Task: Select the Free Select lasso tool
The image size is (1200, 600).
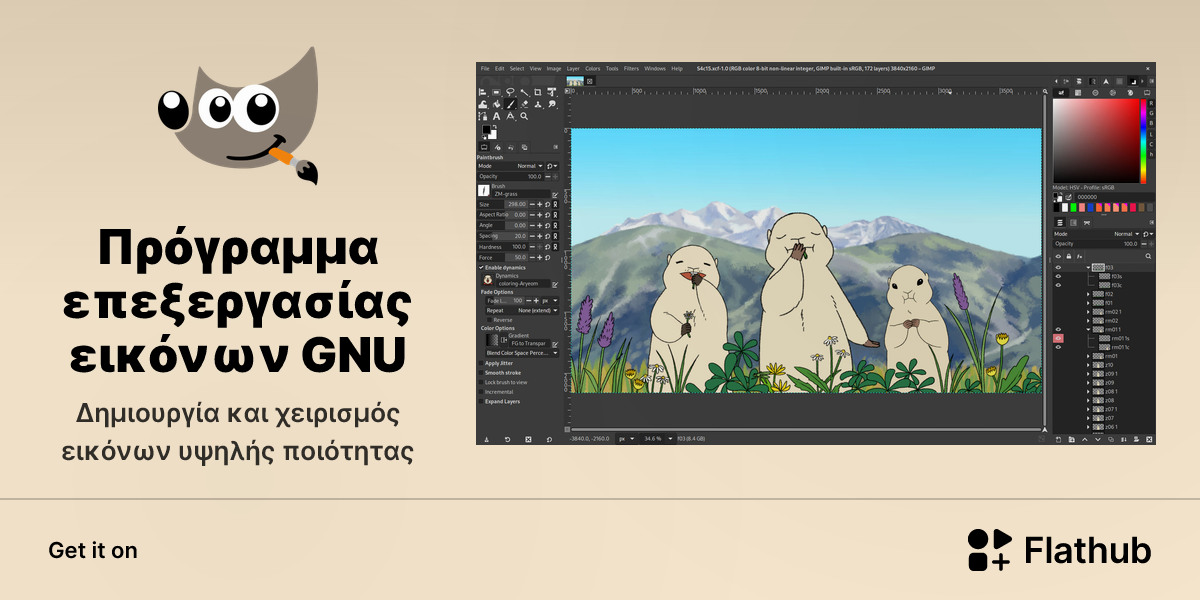Action: (x=510, y=92)
